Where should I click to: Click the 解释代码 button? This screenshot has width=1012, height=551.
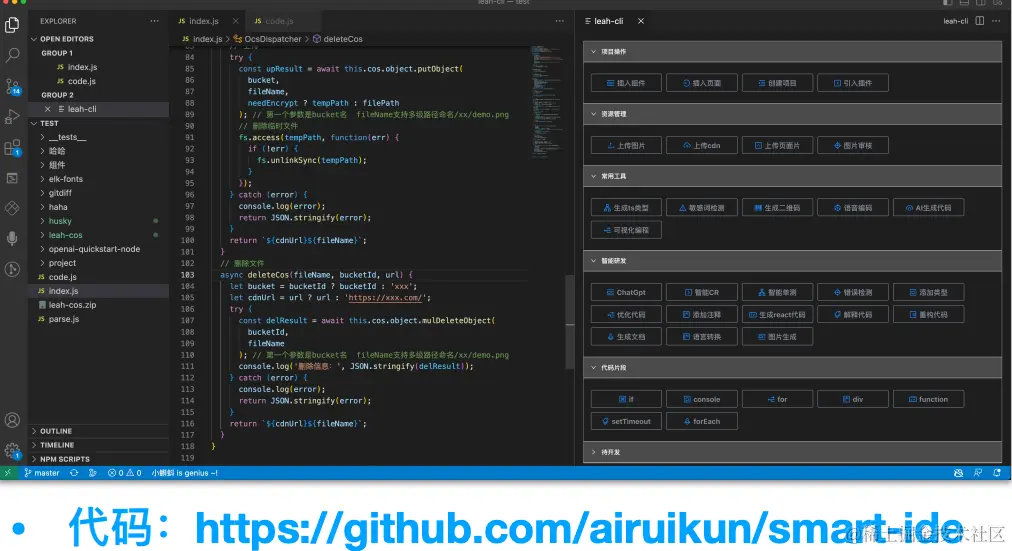point(853,314)
